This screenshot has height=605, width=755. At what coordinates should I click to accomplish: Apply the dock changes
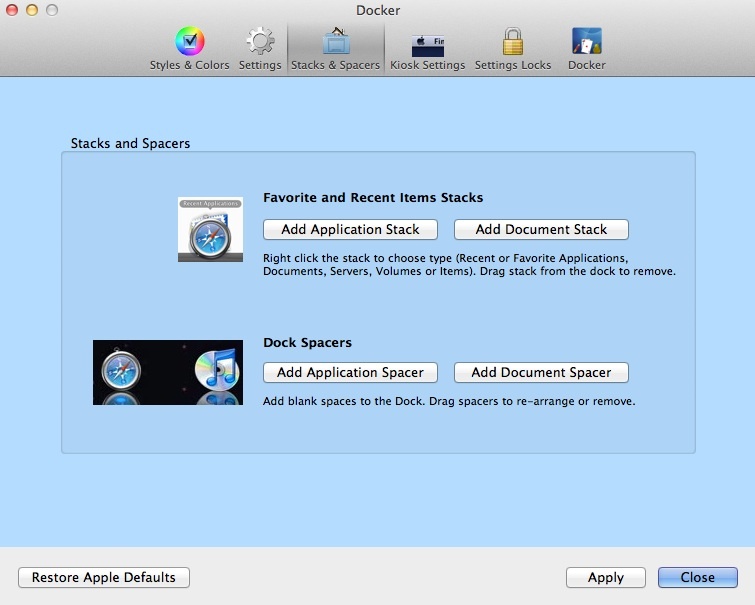coord(606,577)
